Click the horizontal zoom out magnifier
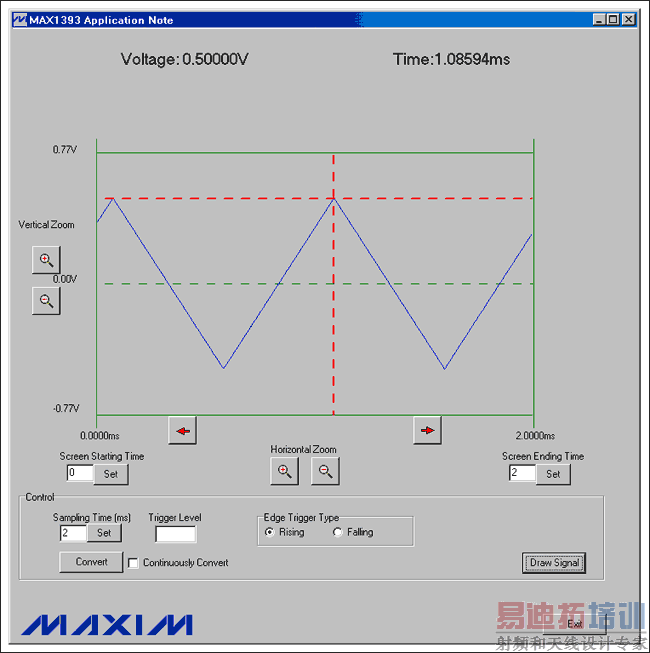 click(x=325, y=471)
